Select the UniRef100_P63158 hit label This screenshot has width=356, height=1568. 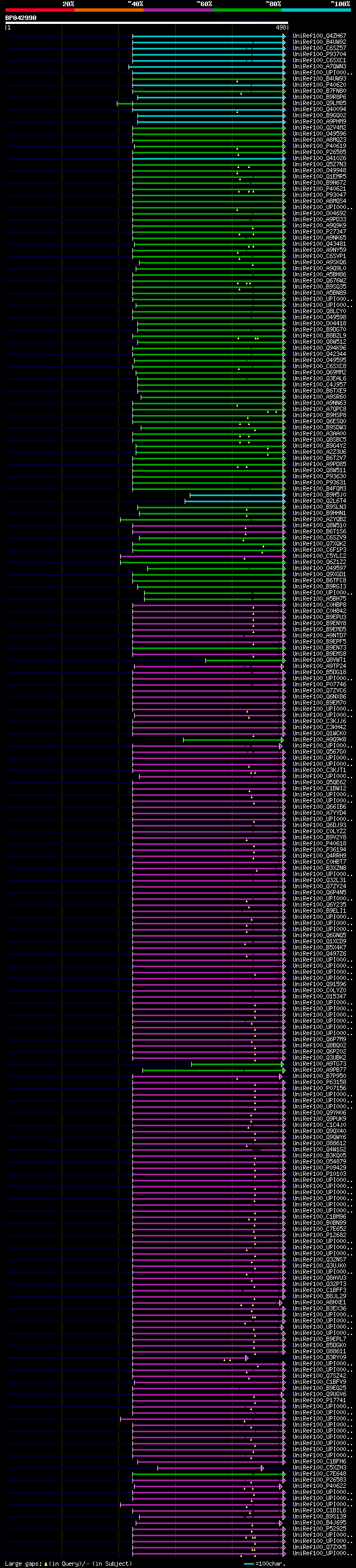coord(319,1082)
